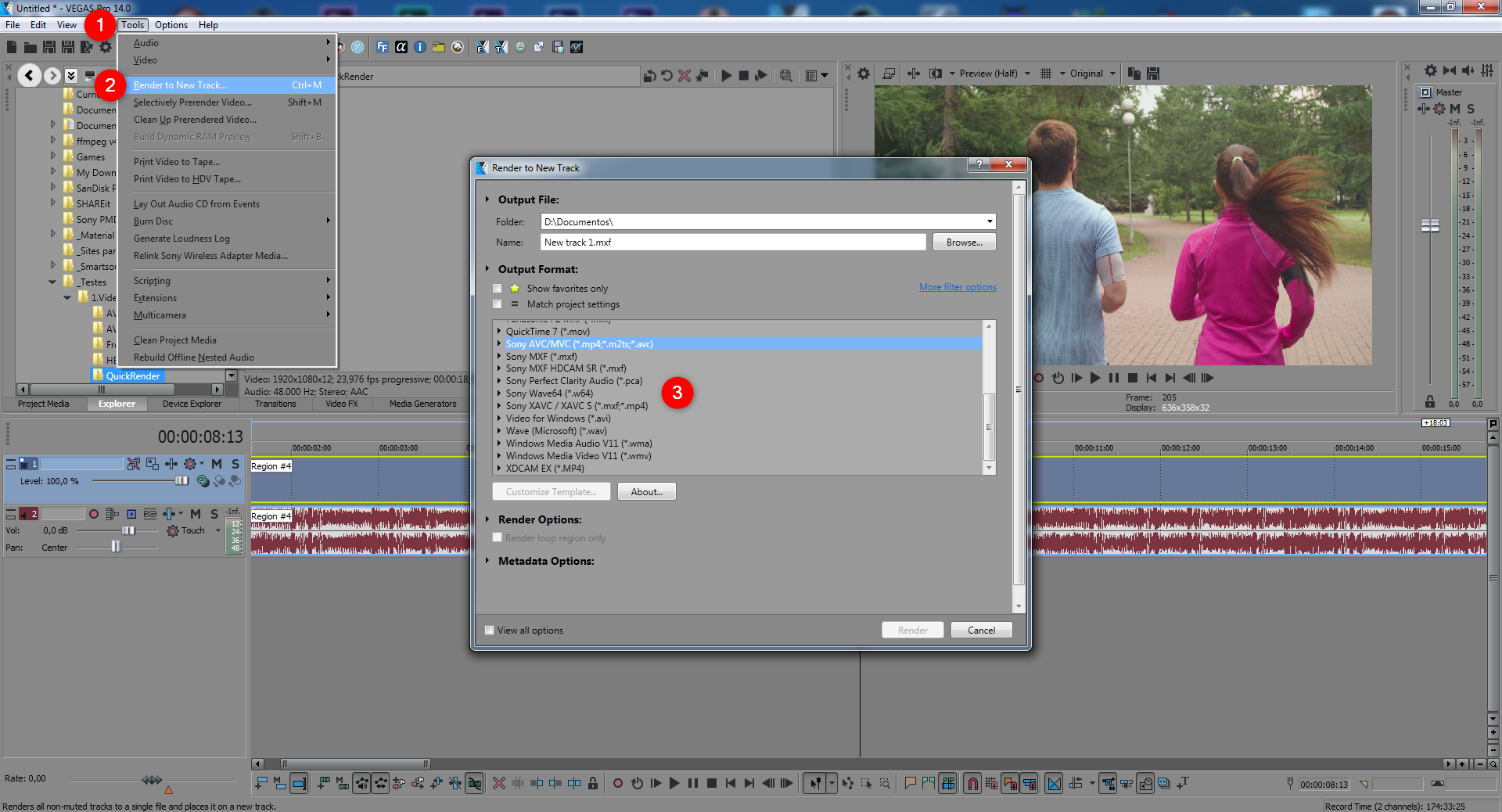Click the overlays grid icon in the preview toolbar
1502x812 pixels.
tap(1046, 74)
